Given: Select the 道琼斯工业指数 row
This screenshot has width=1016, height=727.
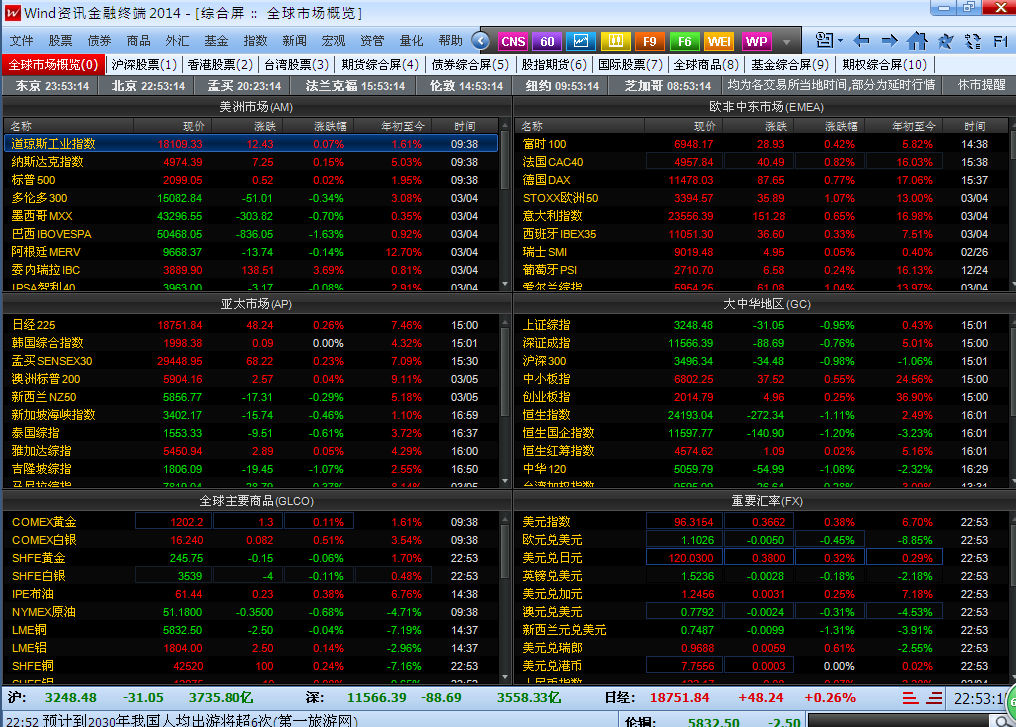Looking at the screenshot, I should 251,144.
